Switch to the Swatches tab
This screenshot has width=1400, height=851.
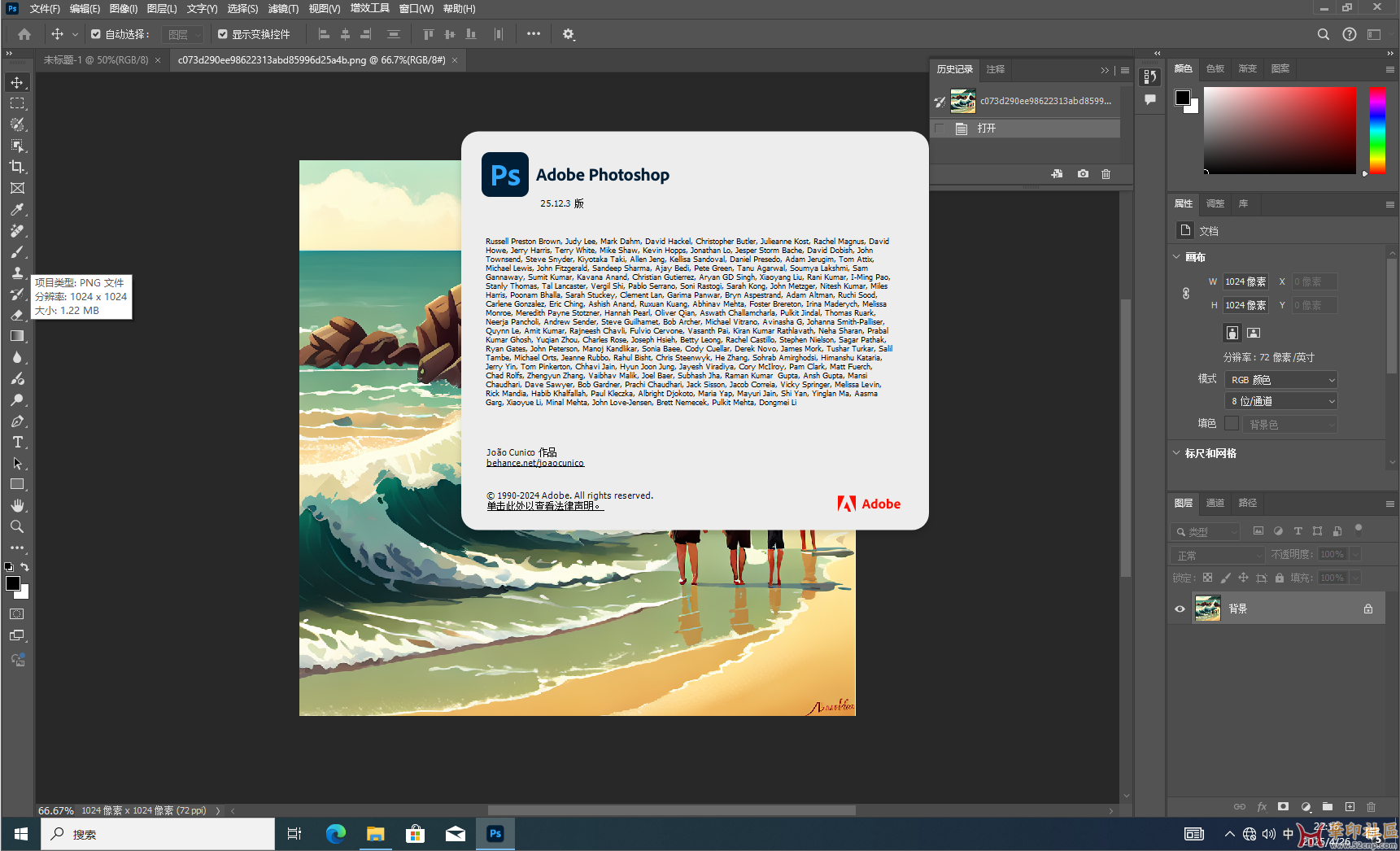1215,68
